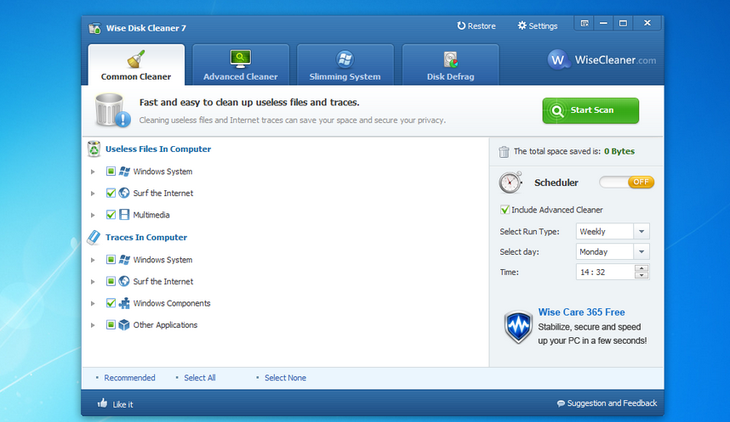Uncheck the Multimedia checkbox
730x422 pixels.
coord(111,215)
